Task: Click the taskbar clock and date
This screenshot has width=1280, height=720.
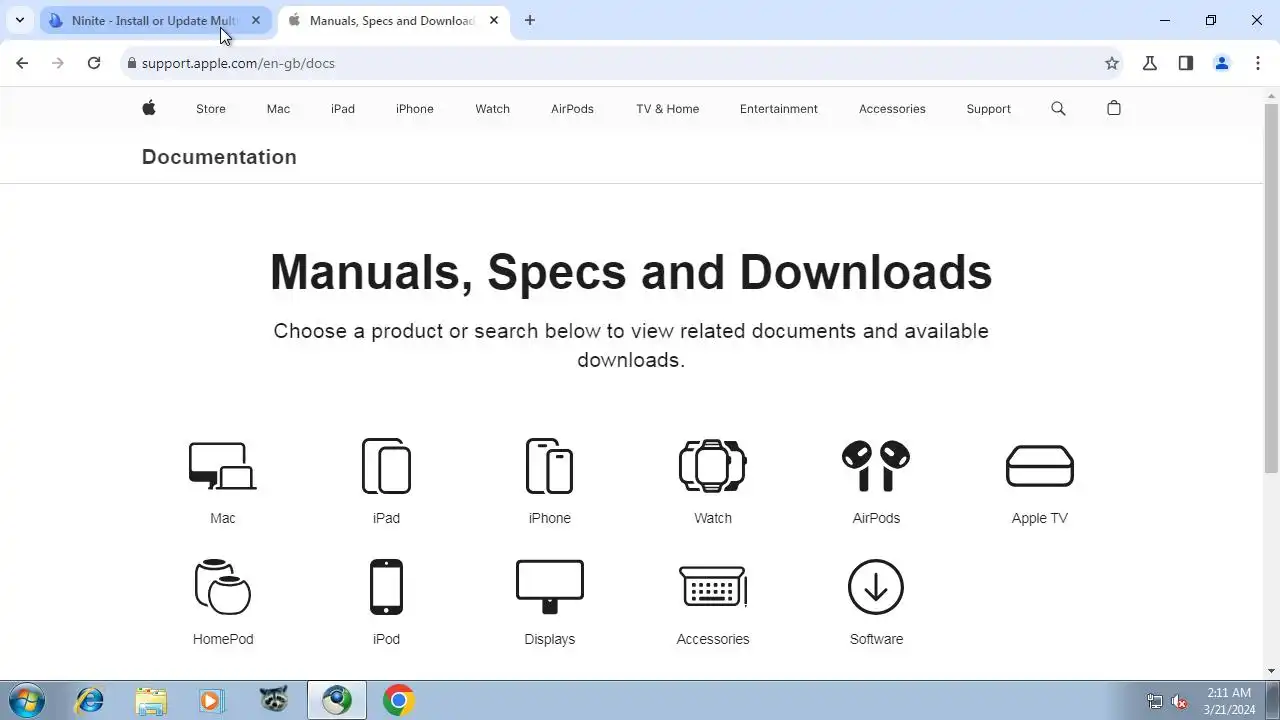Action: coord(1229,701)
